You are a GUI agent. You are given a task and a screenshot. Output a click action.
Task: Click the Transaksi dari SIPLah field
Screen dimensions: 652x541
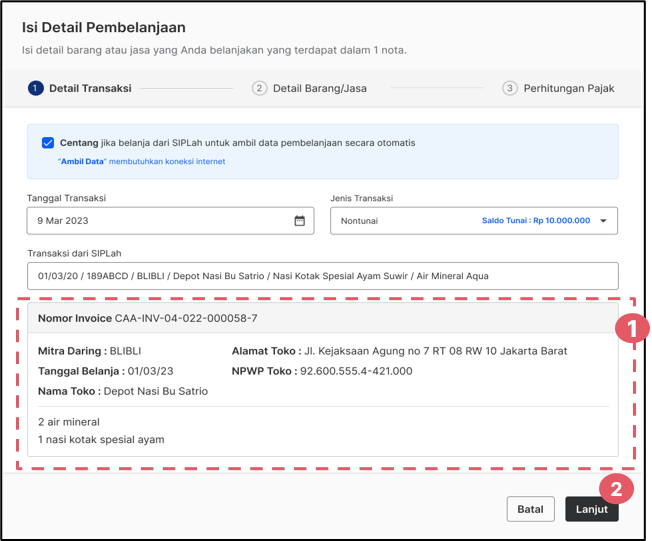323,276
